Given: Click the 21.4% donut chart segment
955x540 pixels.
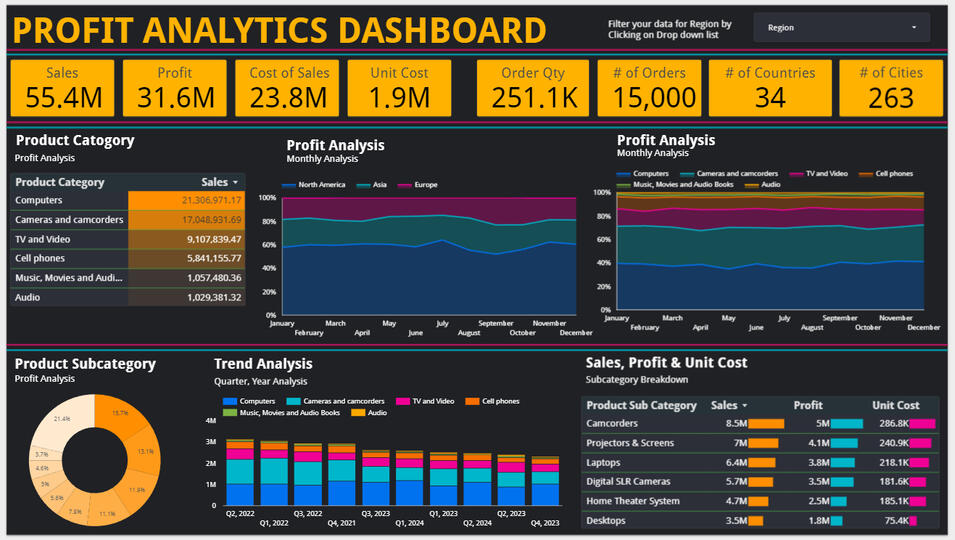Looking at the screenshot, I should click(x=63, y=420).
